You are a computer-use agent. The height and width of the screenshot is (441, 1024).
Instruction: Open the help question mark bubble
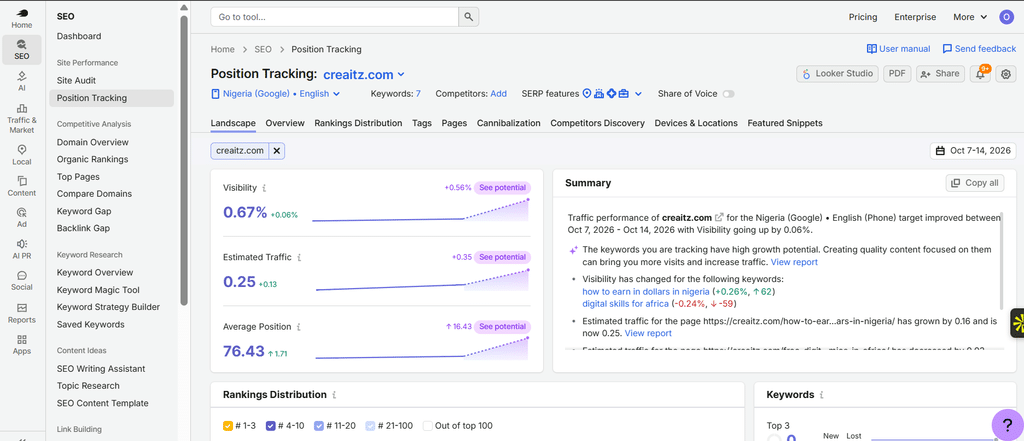pyautogui.click(x=1008, y=424)
